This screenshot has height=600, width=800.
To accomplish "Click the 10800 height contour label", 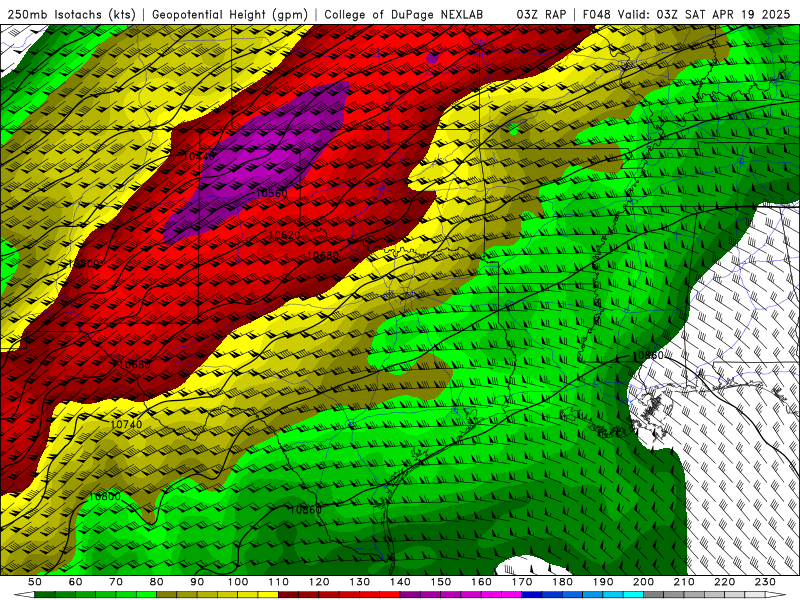I will [x=105, y=496].
